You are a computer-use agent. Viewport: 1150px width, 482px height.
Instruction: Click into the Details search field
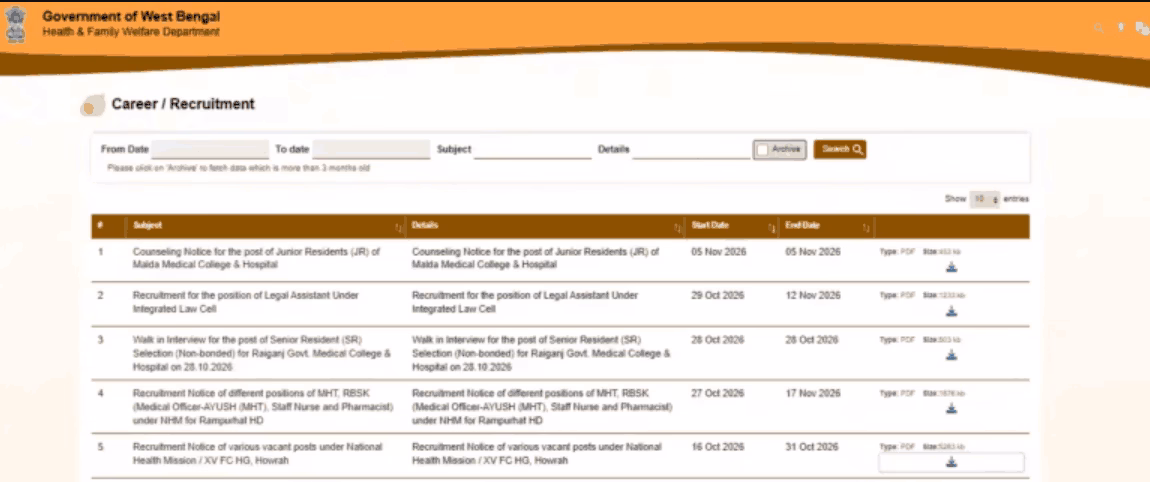(691, 150)
